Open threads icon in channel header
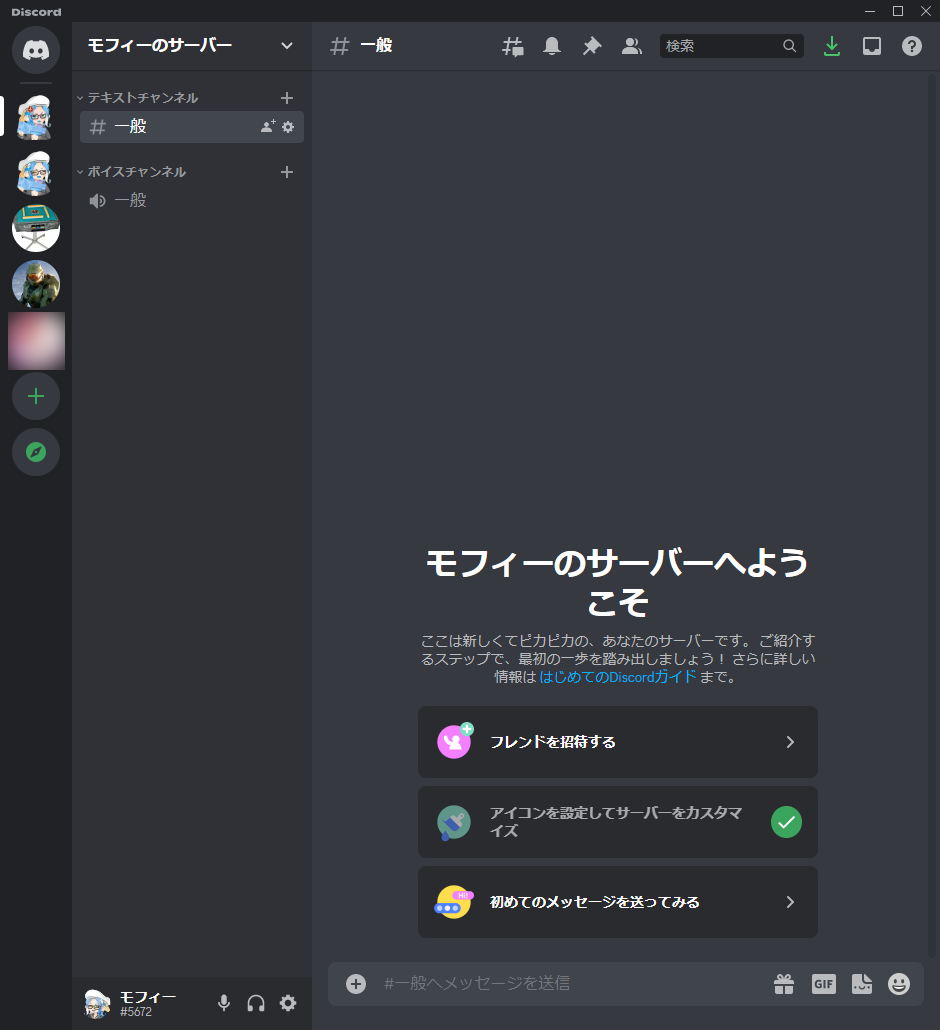 [512, 46]
